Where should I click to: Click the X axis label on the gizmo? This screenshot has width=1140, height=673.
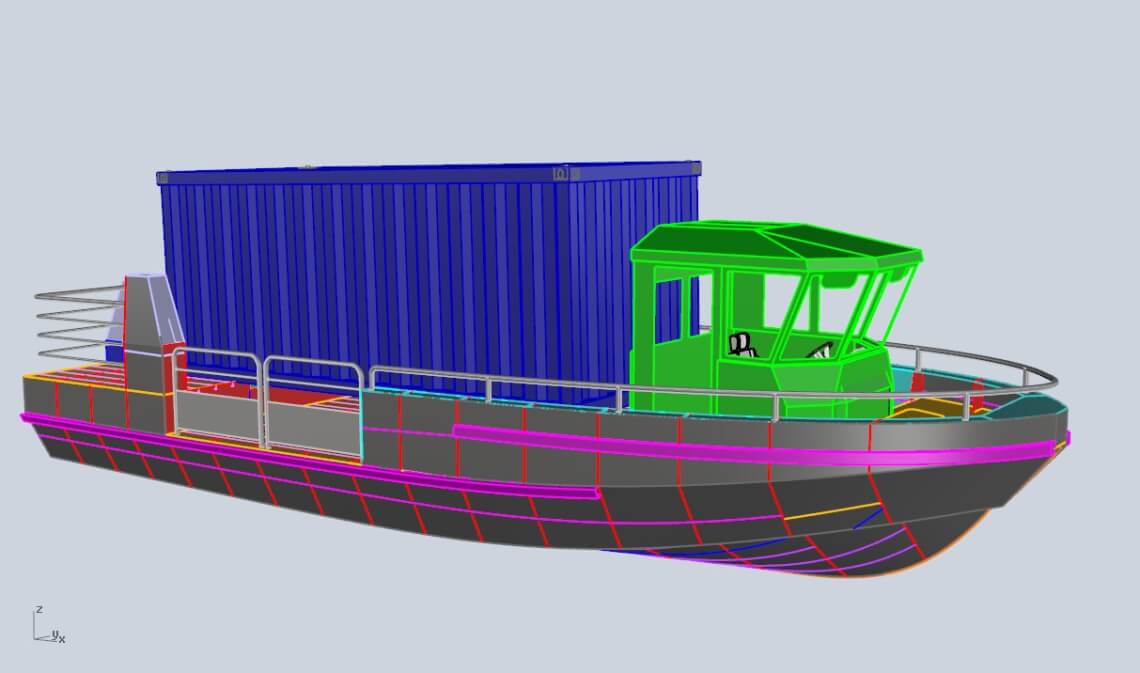(62, 639)
